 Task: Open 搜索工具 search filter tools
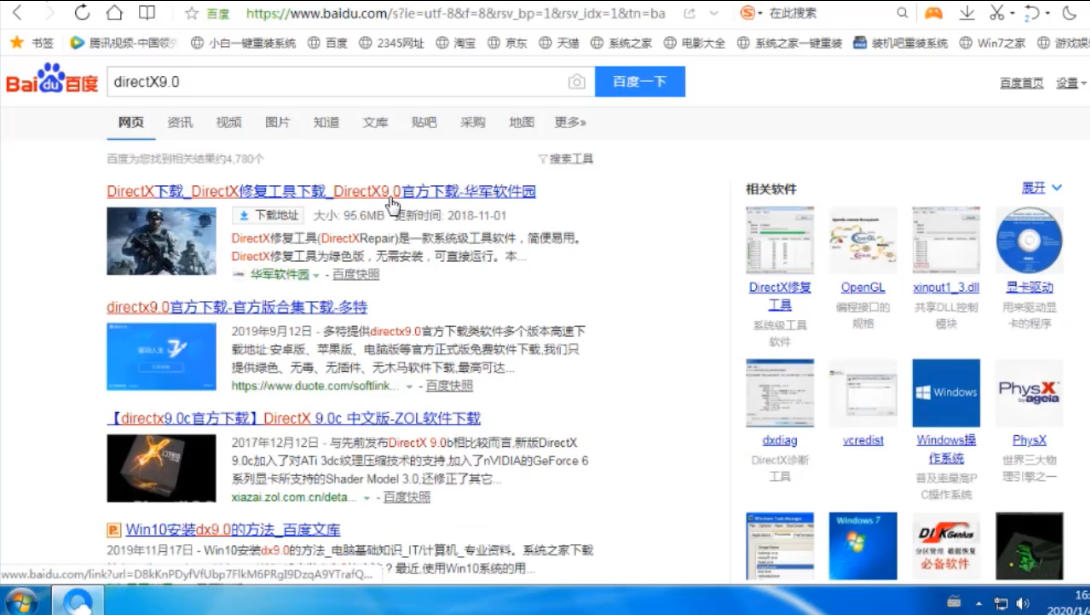566,159
